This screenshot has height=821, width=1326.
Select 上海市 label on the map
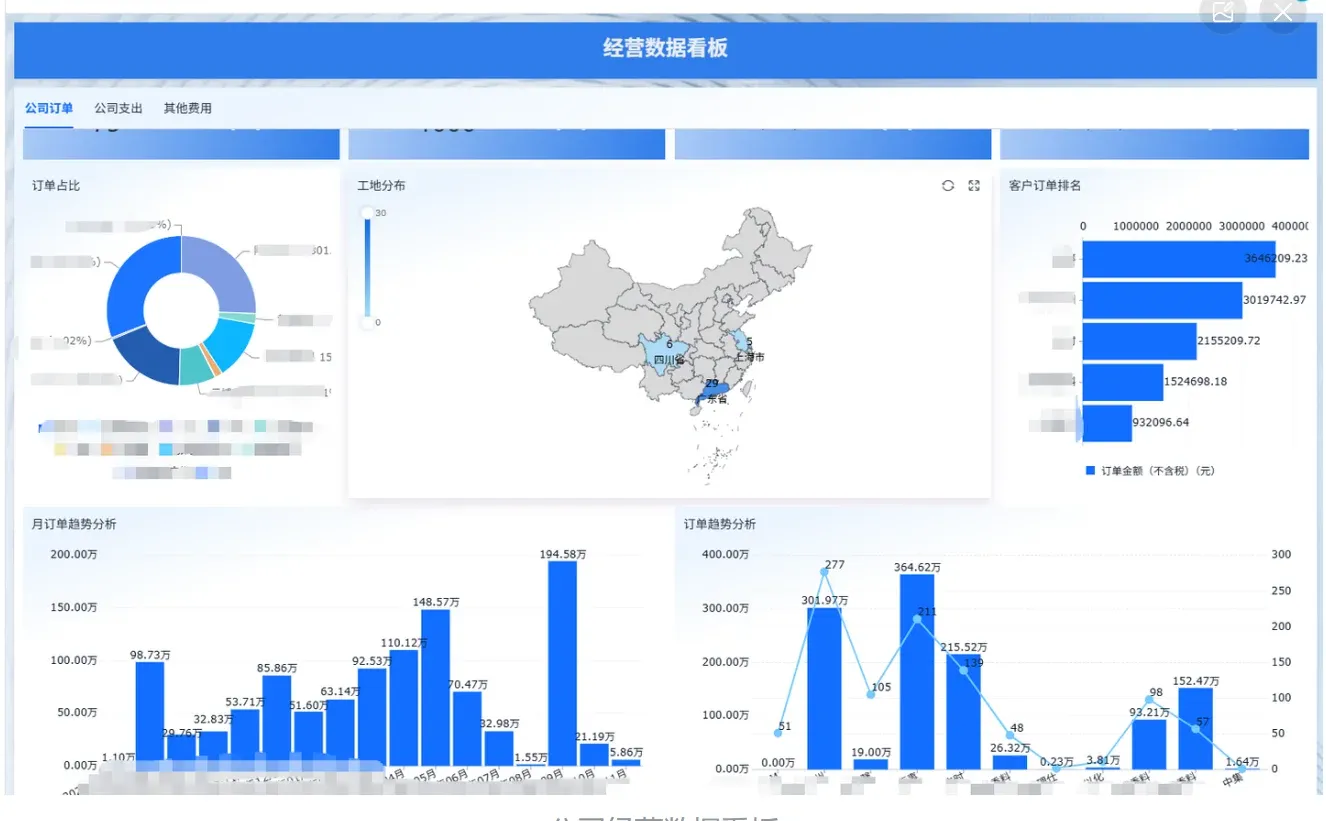[749, 357]
